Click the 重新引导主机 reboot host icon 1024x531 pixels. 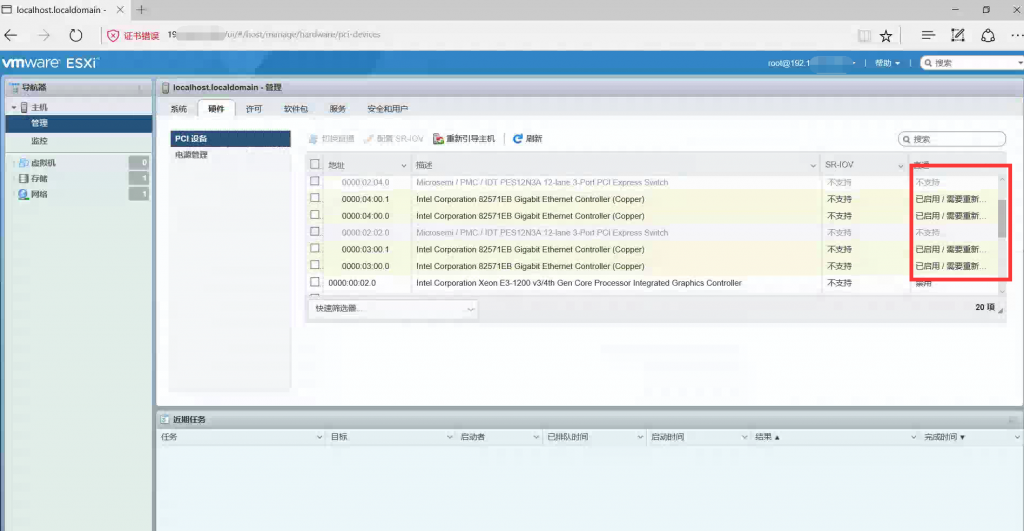[438, 139]
